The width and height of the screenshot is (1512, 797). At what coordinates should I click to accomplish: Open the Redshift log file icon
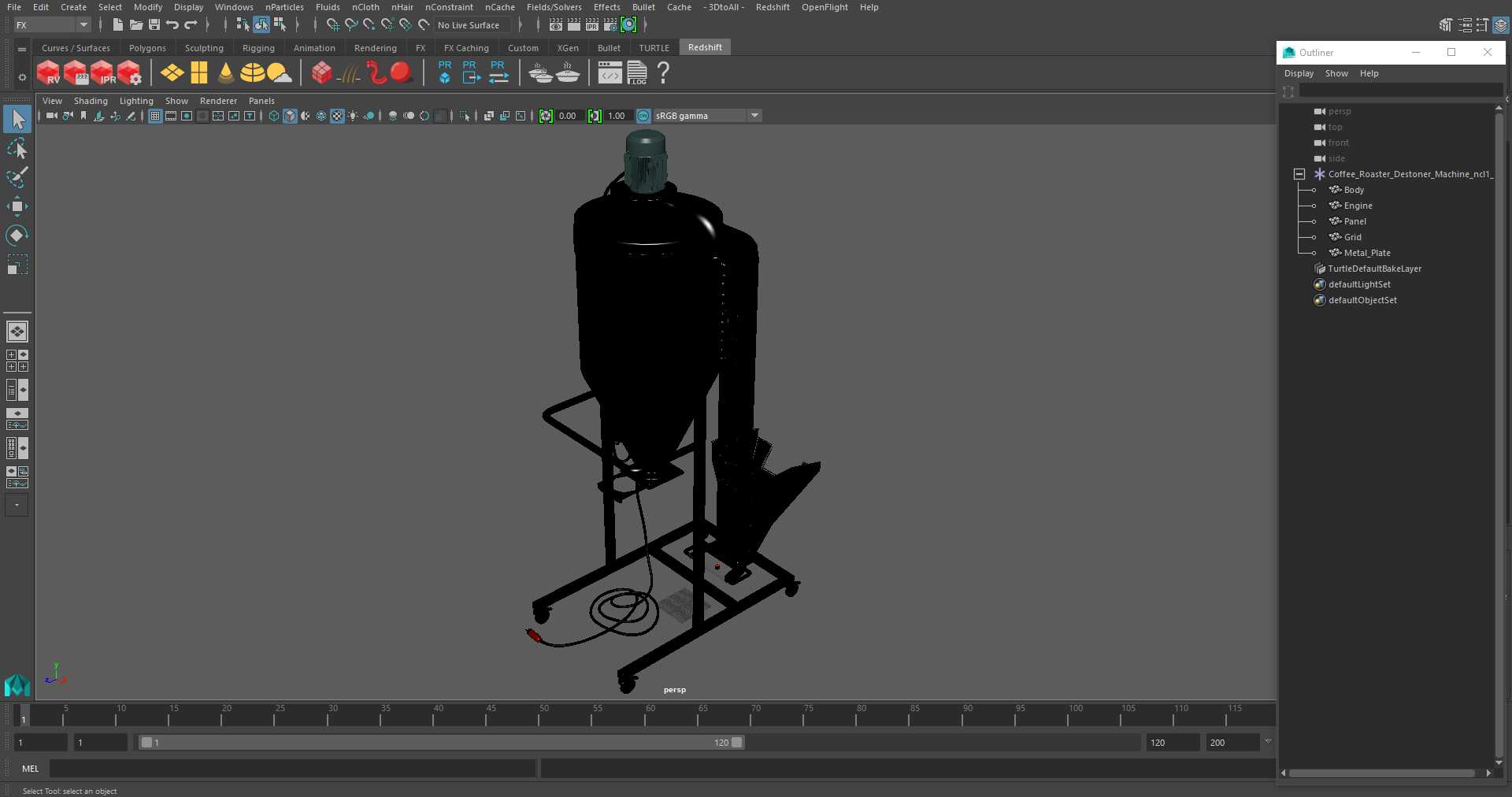(637, 72)
